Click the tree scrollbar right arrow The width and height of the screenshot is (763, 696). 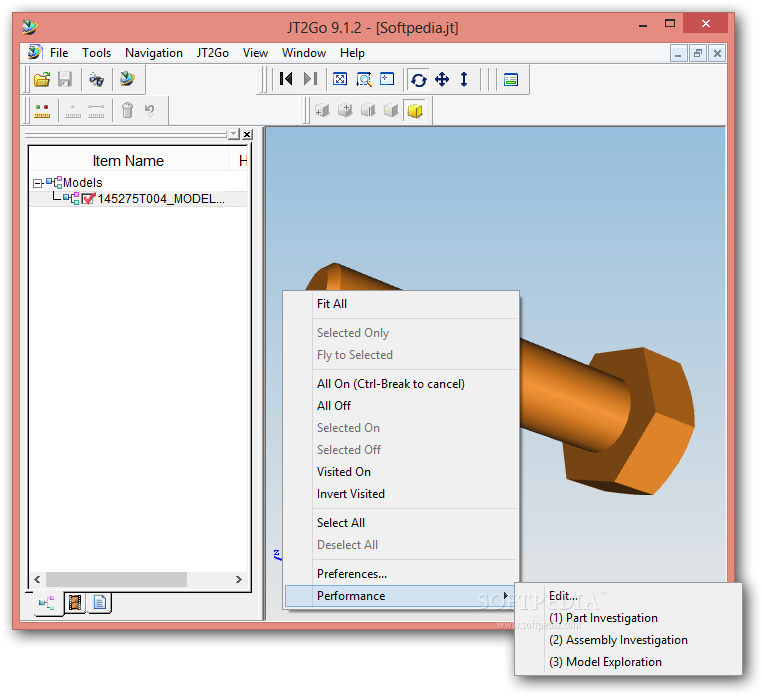238,579
